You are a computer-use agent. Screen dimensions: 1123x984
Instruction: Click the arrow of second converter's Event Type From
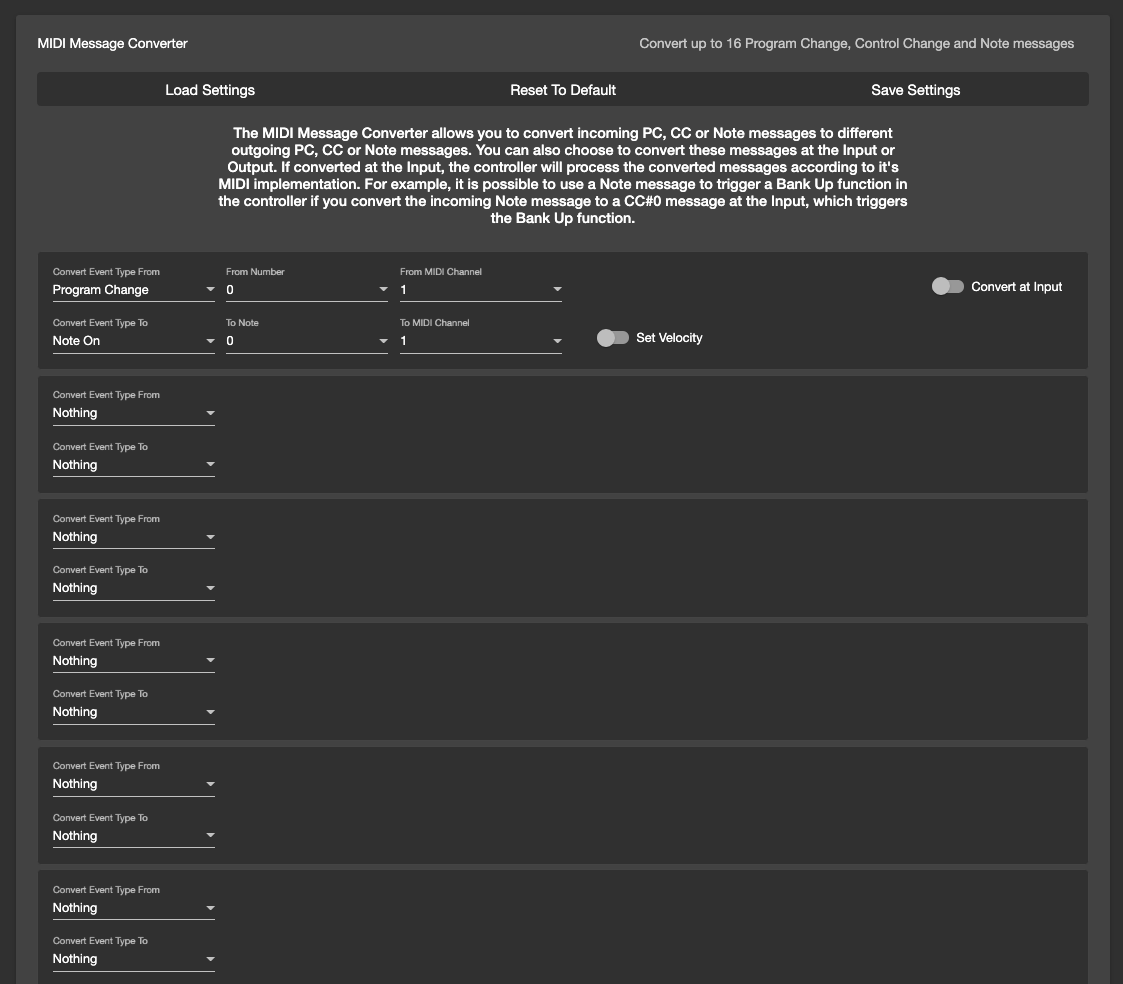coord(210,413)
